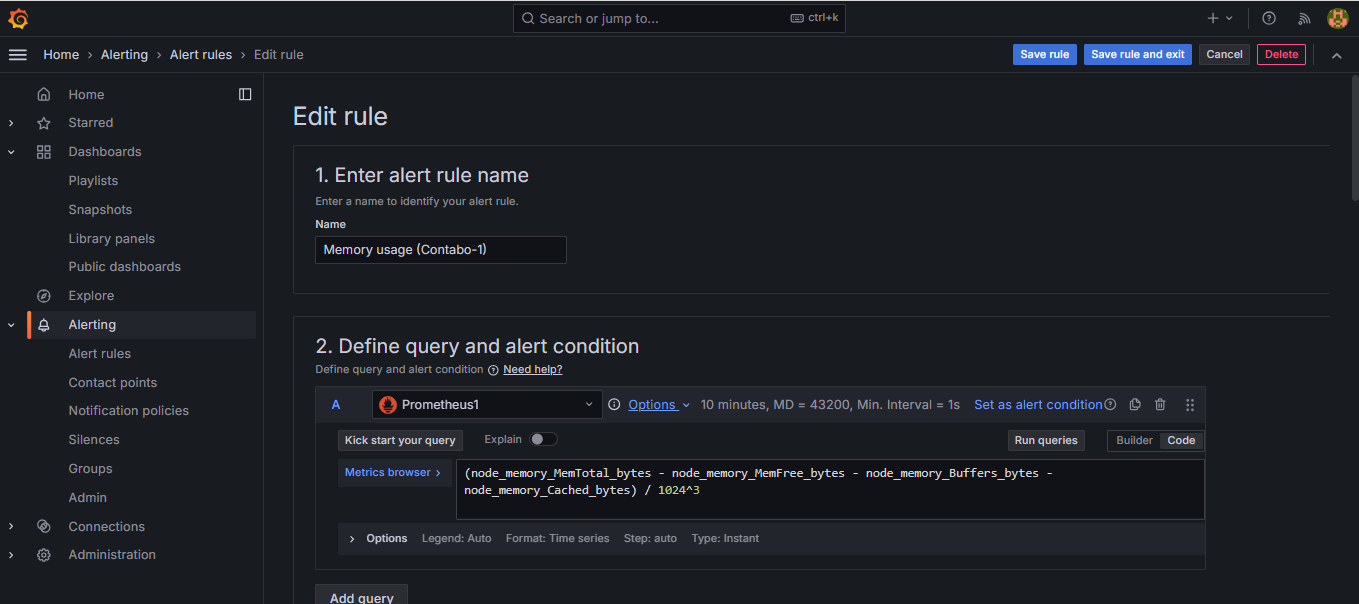Click the user avatar profile icon

pos(1337,18)
